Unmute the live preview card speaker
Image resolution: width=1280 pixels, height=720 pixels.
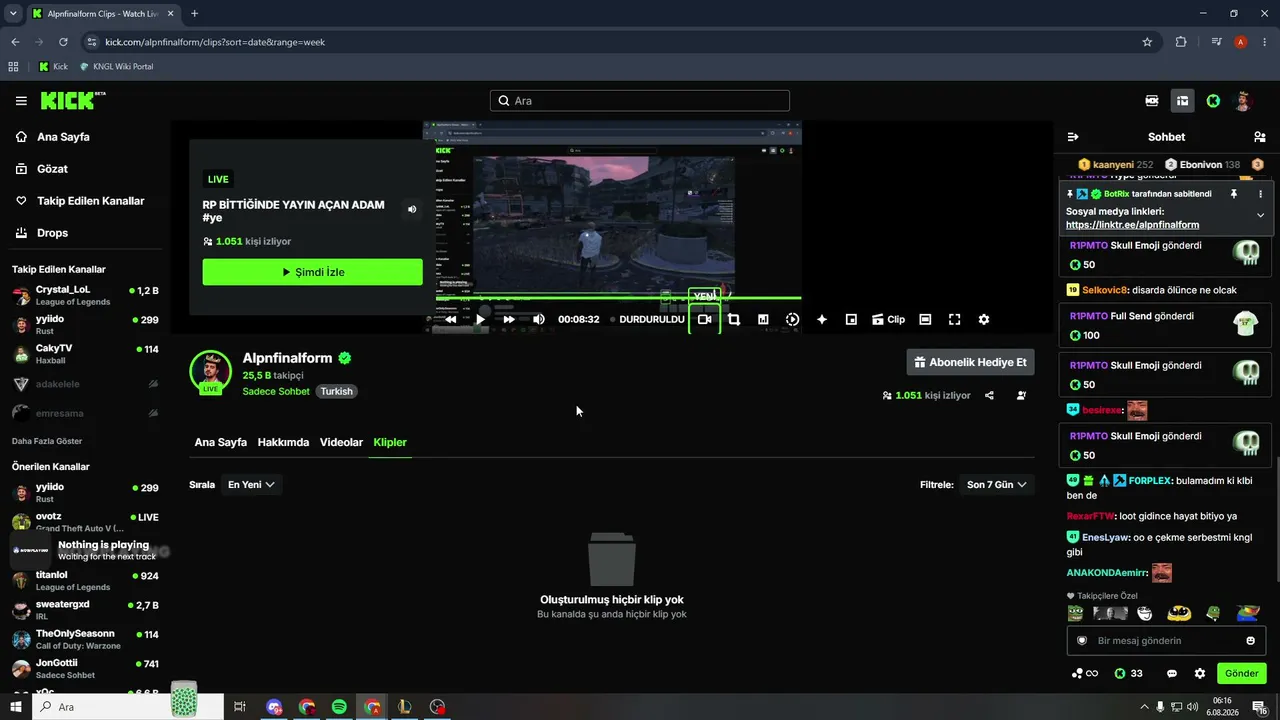tap(412, 209)
